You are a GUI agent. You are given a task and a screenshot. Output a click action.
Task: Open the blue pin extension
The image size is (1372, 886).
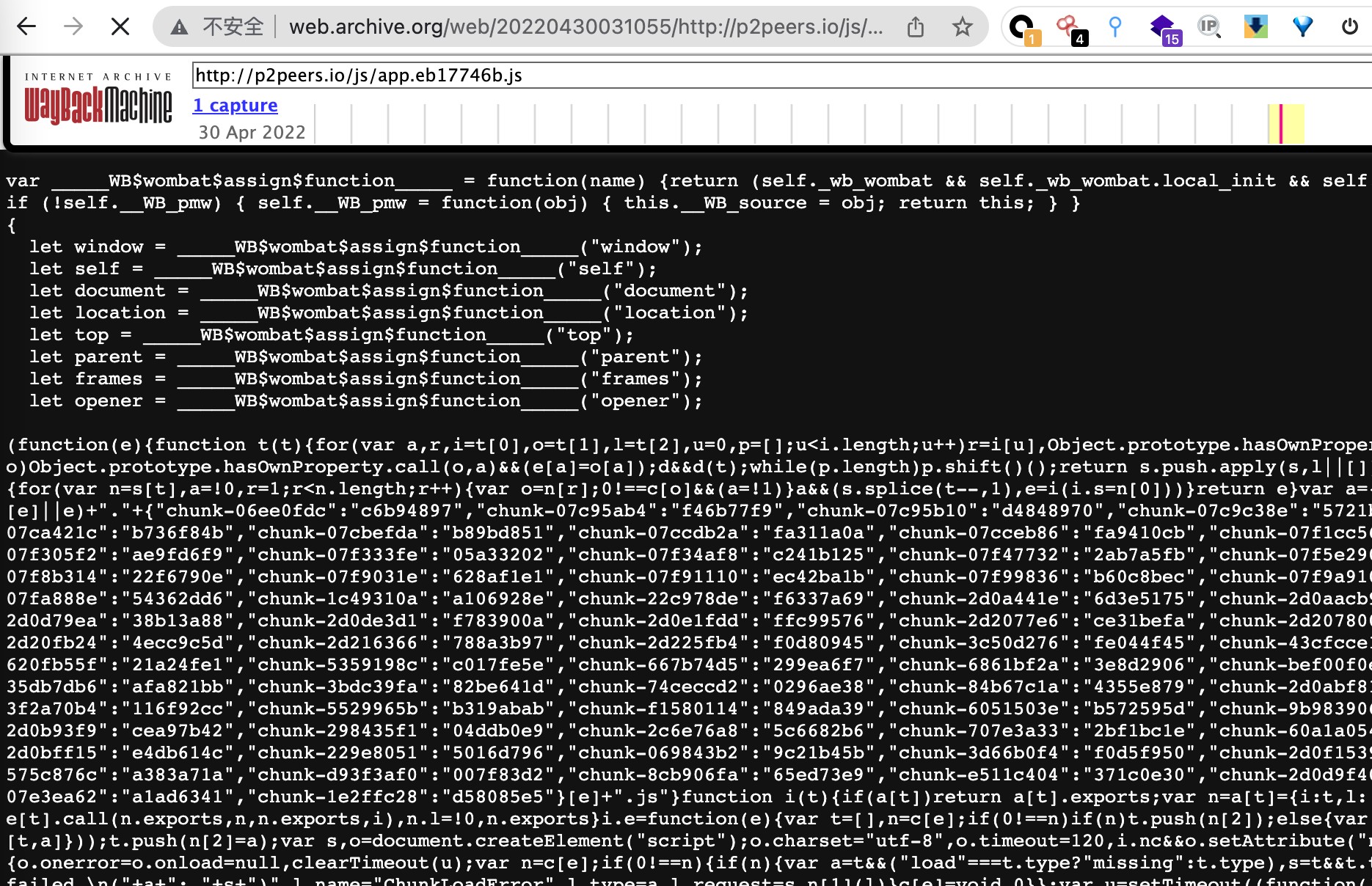1115,27
